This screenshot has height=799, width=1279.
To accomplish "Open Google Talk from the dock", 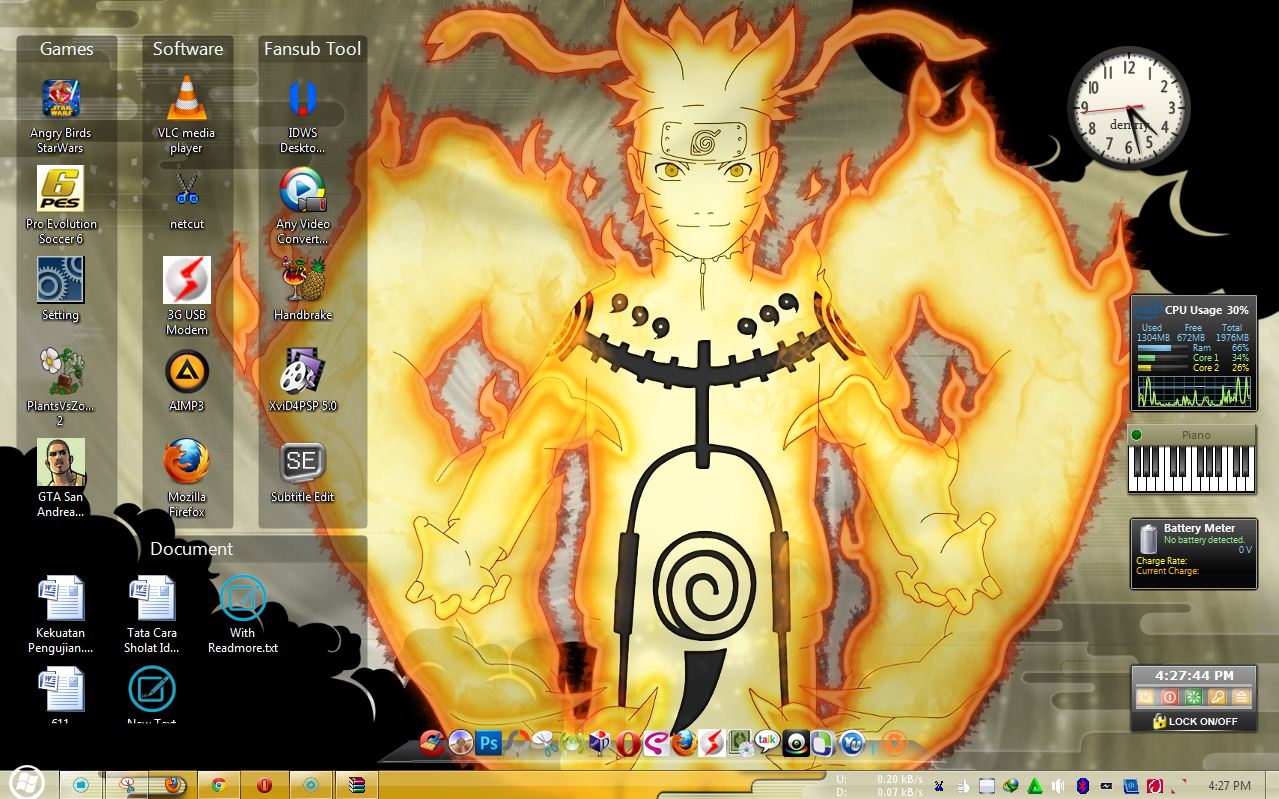I will (x=767, y=742).
